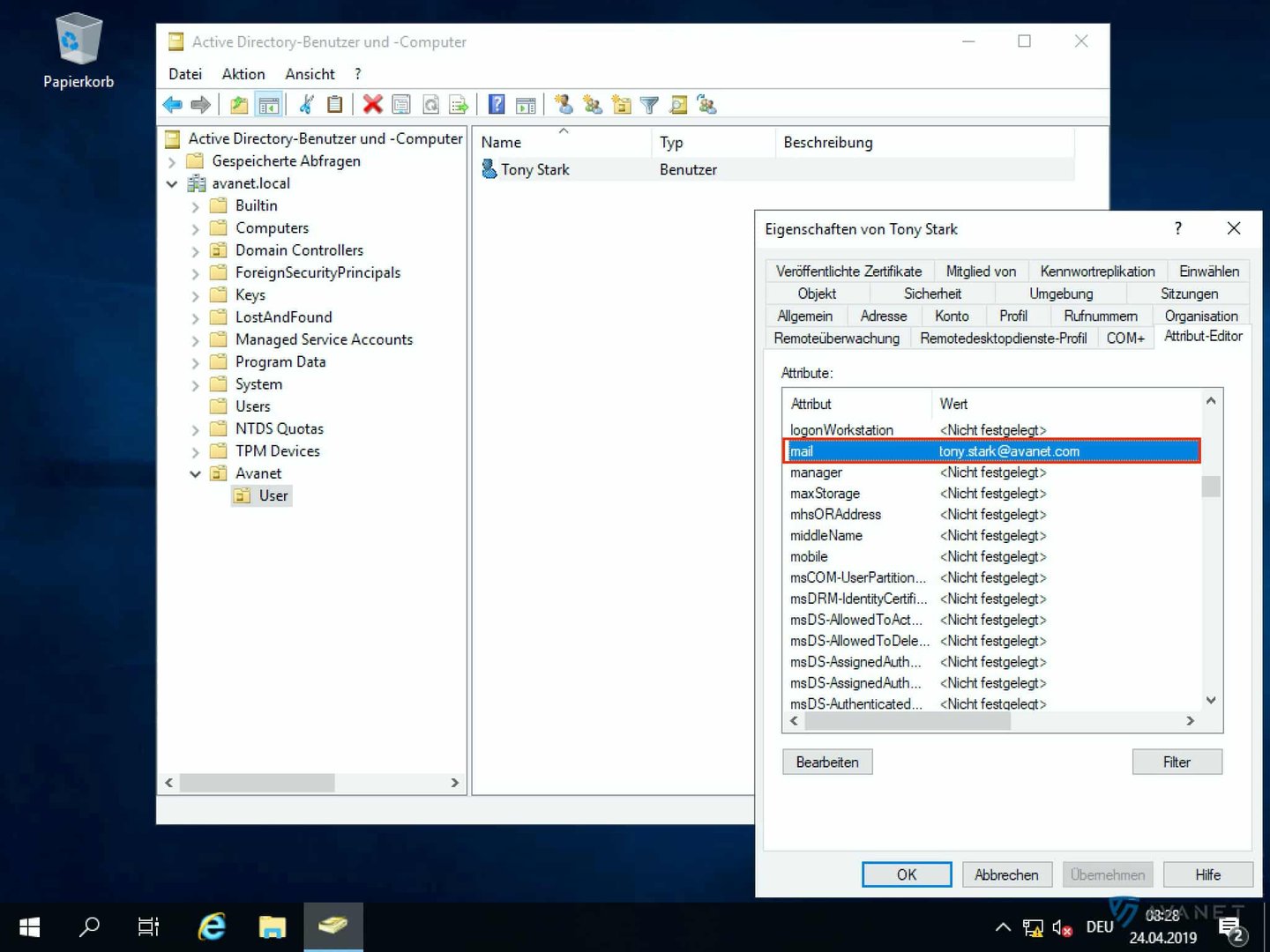The width and height of the screenshot is (1270, 952).
Task: Click the Forward arrow toolbar icon
Action: pyautogui.click(x=201, y=105)
